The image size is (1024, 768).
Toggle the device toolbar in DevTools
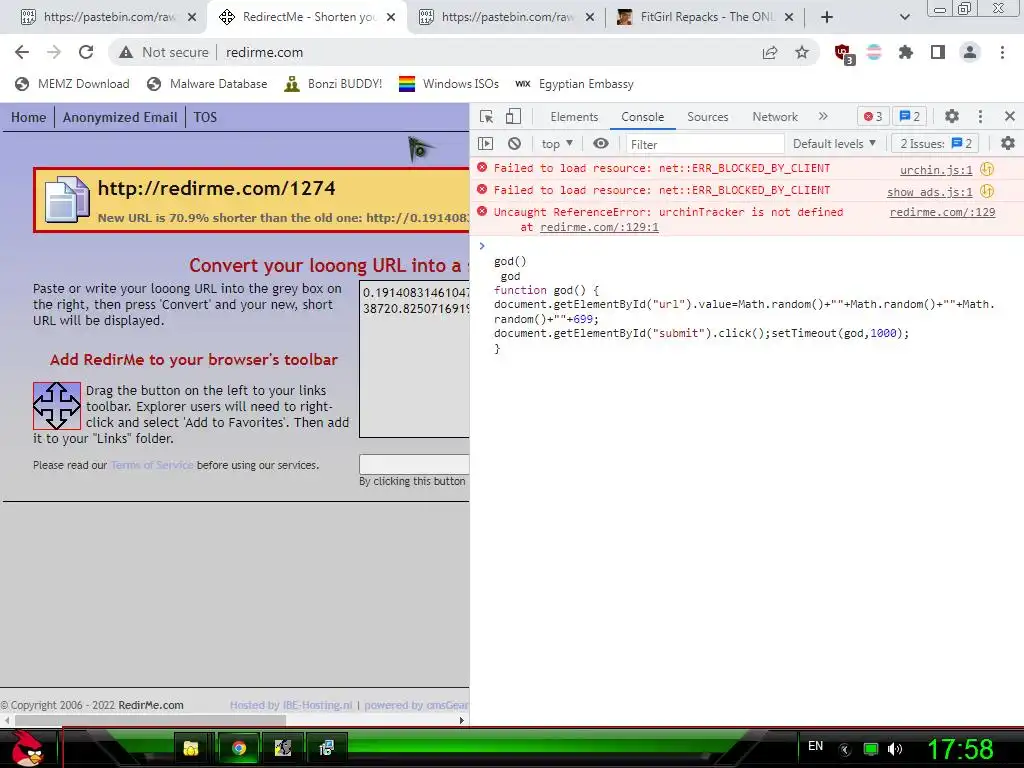[x=513, y=116]
